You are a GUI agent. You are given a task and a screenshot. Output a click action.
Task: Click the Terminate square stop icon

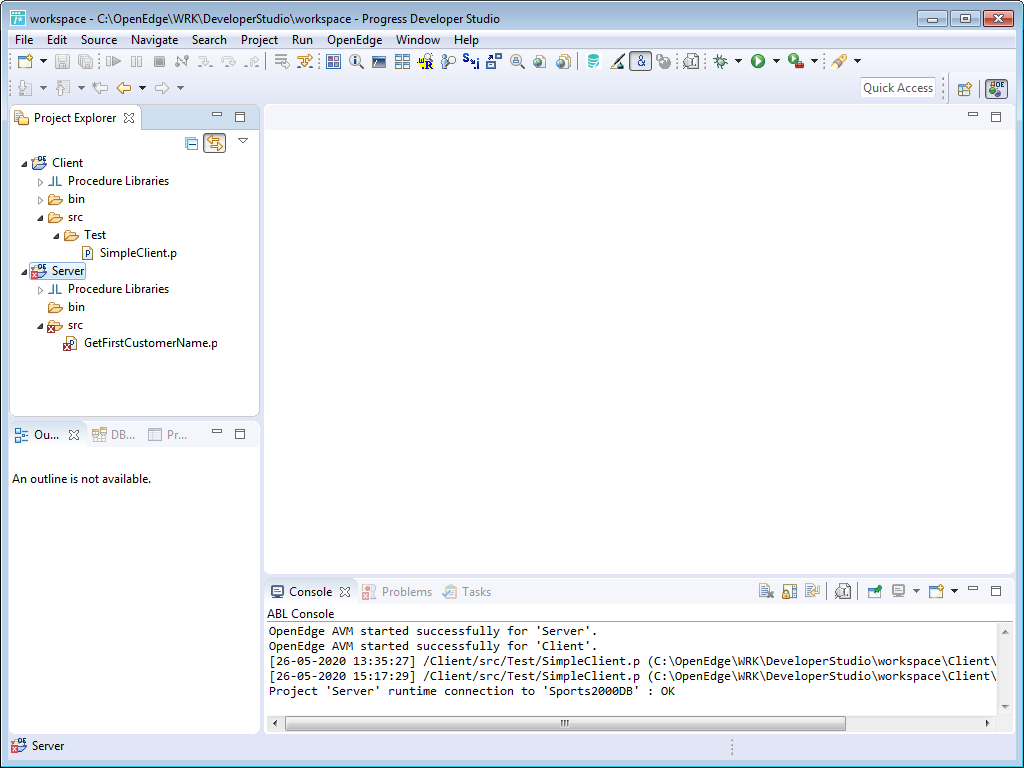(x=159, y=61)
